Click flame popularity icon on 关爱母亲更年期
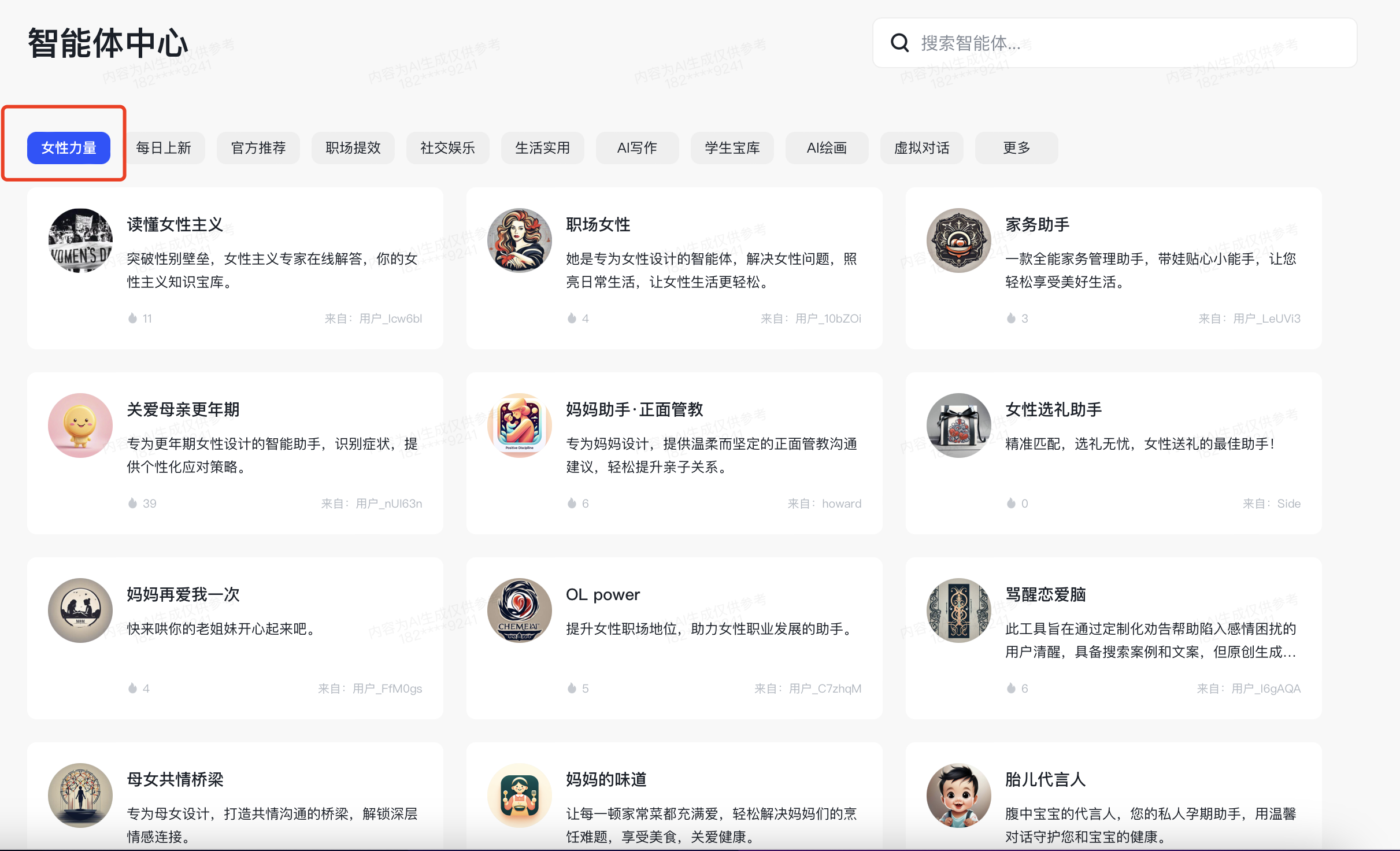Image resolution: width=1400 pixels, height=851 pixels. 132,503
